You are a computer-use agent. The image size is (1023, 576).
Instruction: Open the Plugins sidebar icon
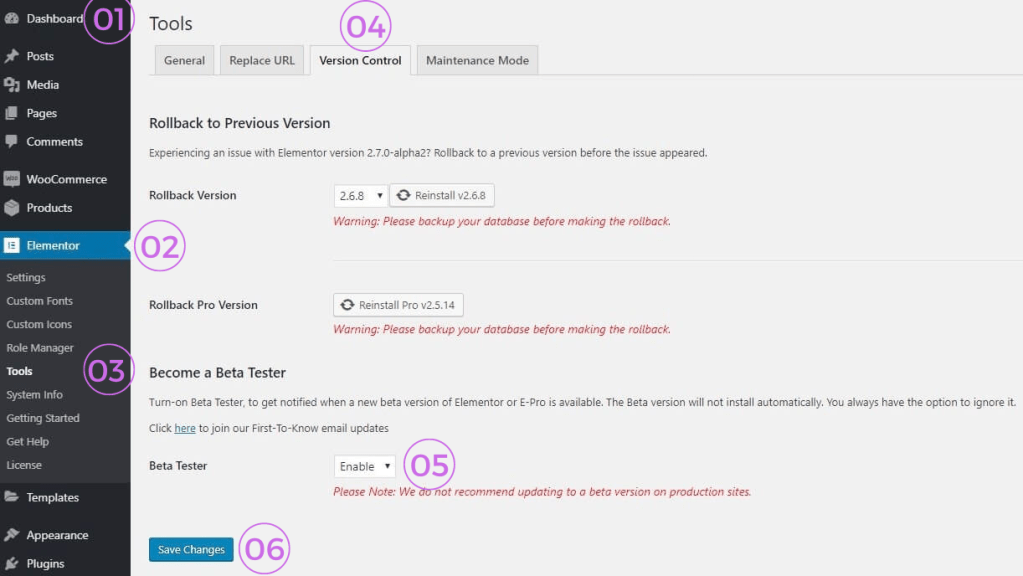coord(12,563)
